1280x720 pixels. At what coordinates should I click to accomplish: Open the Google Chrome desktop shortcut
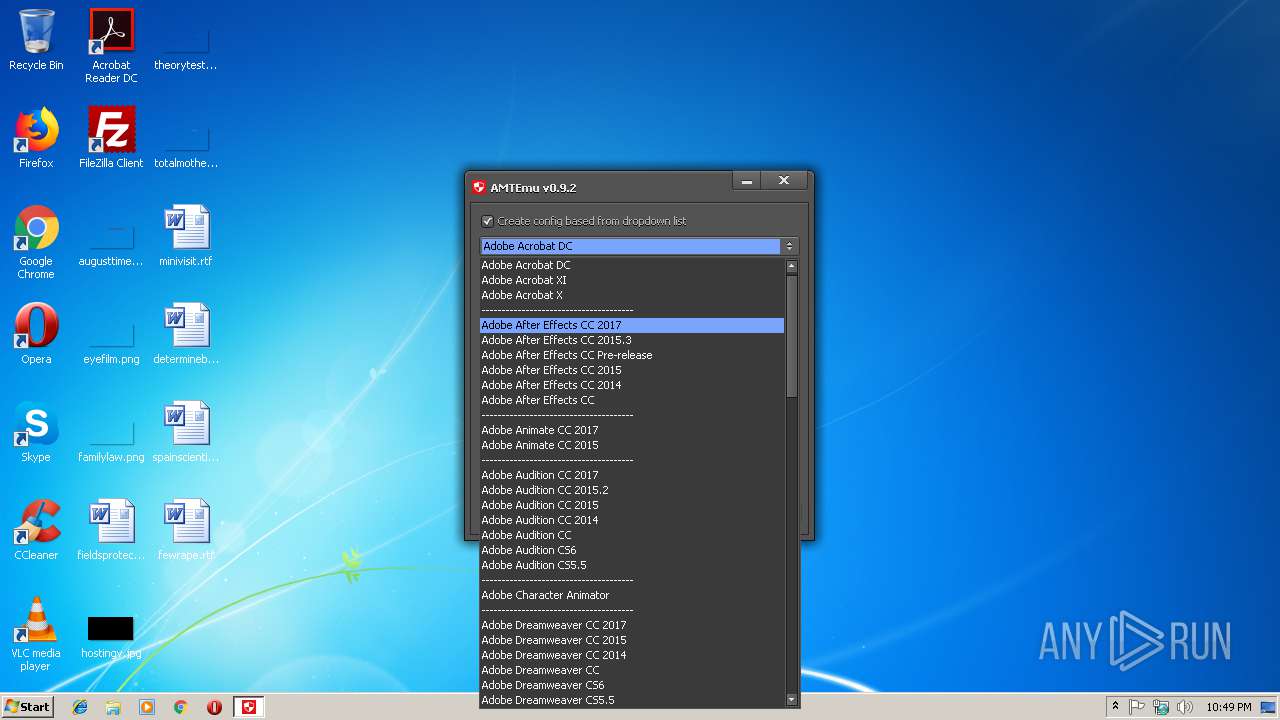point(36,243)
